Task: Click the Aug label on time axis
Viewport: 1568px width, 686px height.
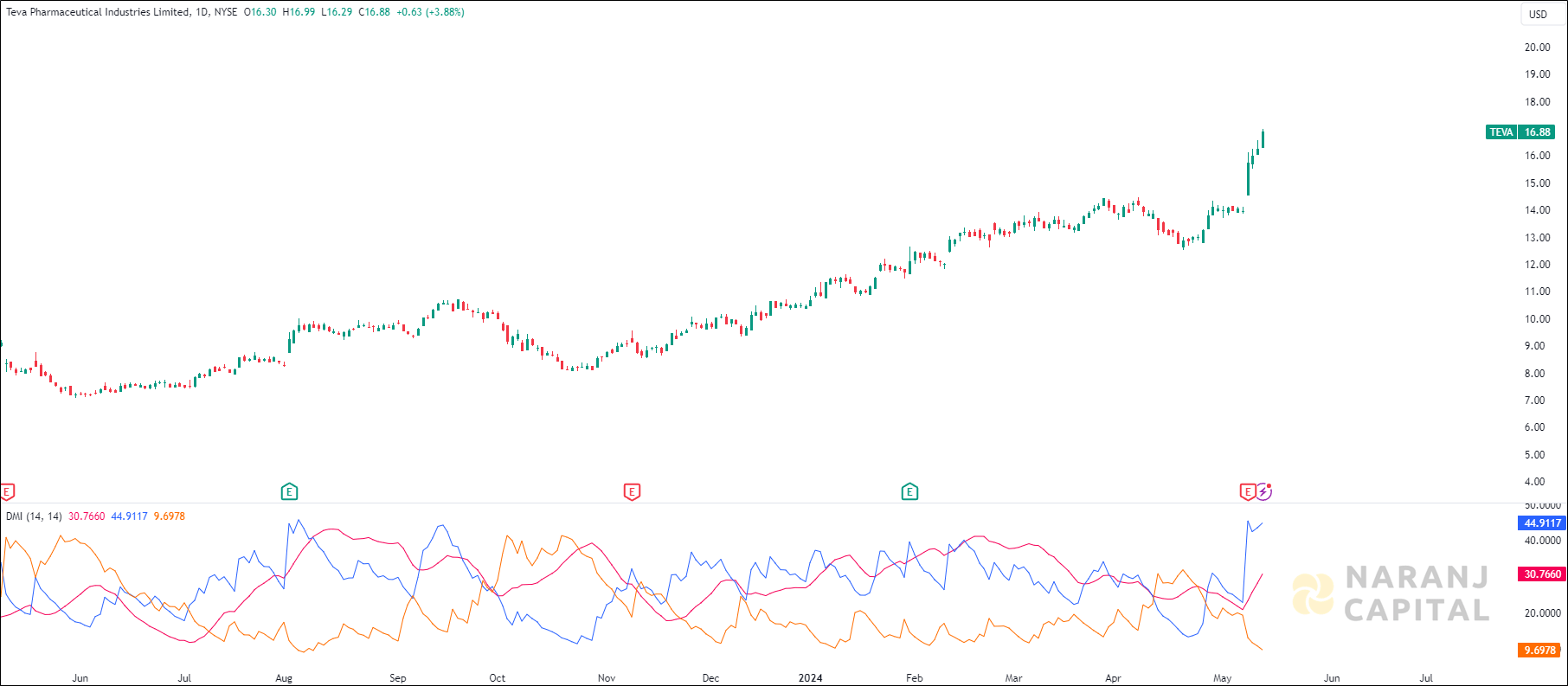Action: click(x=284, y=678)
